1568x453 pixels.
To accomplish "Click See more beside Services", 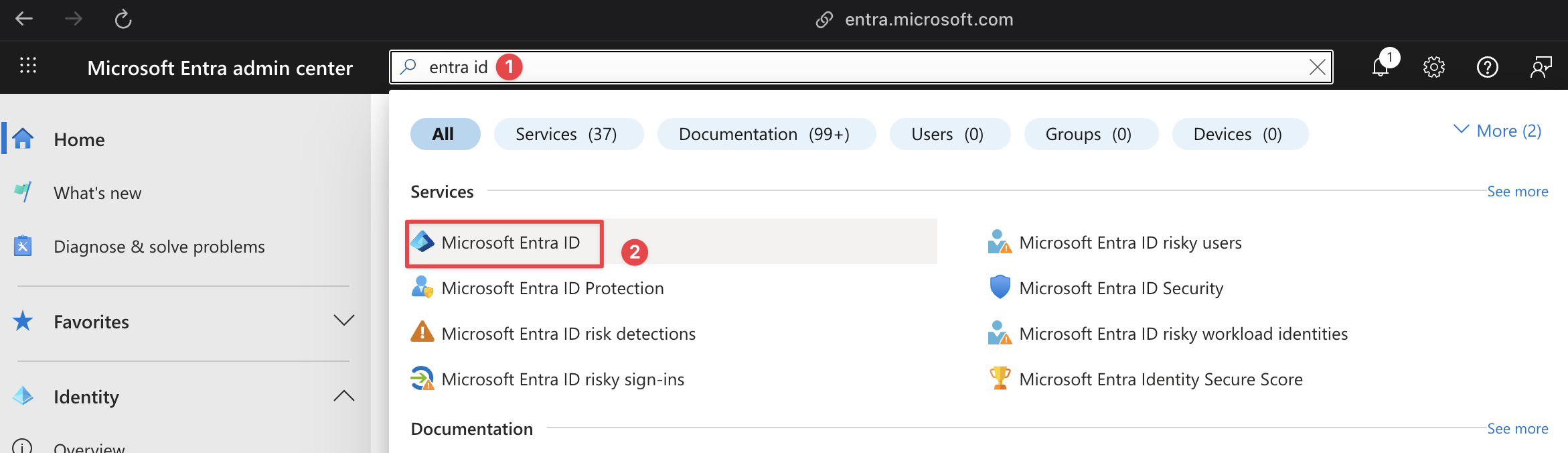I will coord(1517,192).
